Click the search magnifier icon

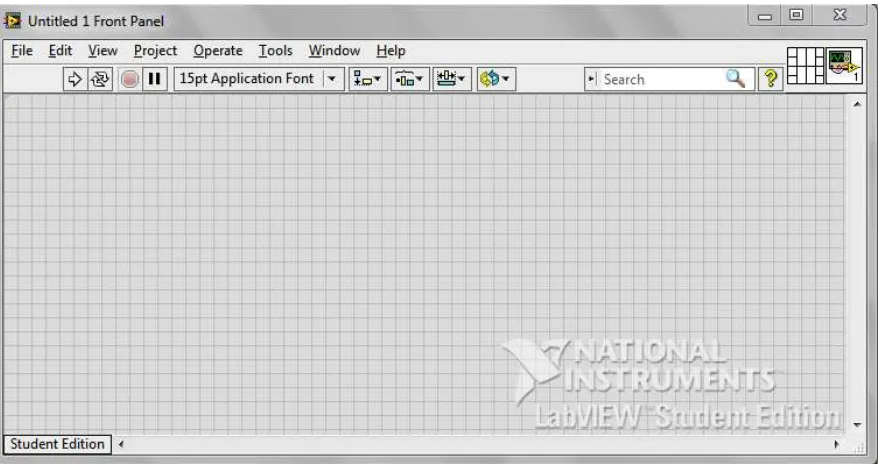coord(736,79)
